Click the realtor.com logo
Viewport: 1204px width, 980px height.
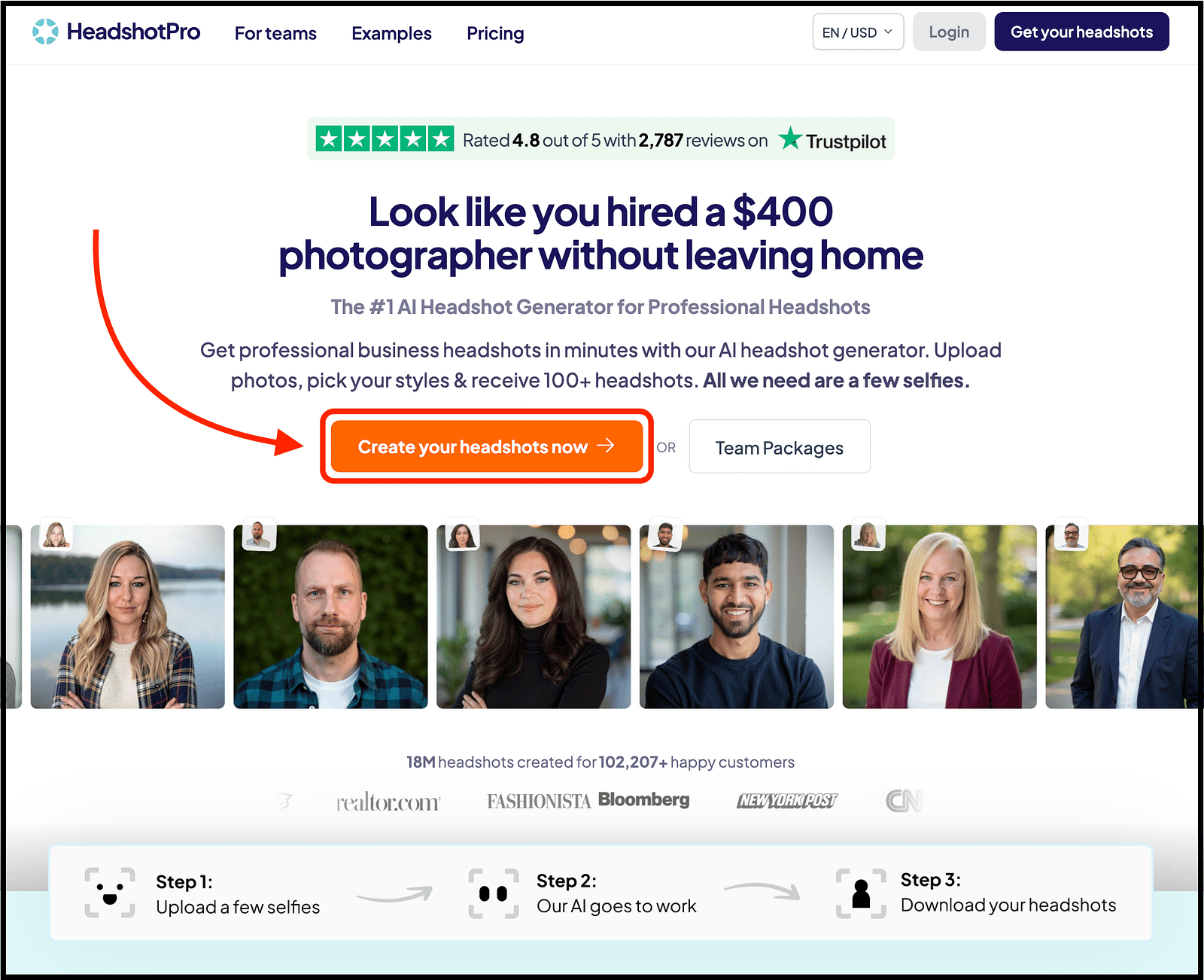tap(388, 802)
